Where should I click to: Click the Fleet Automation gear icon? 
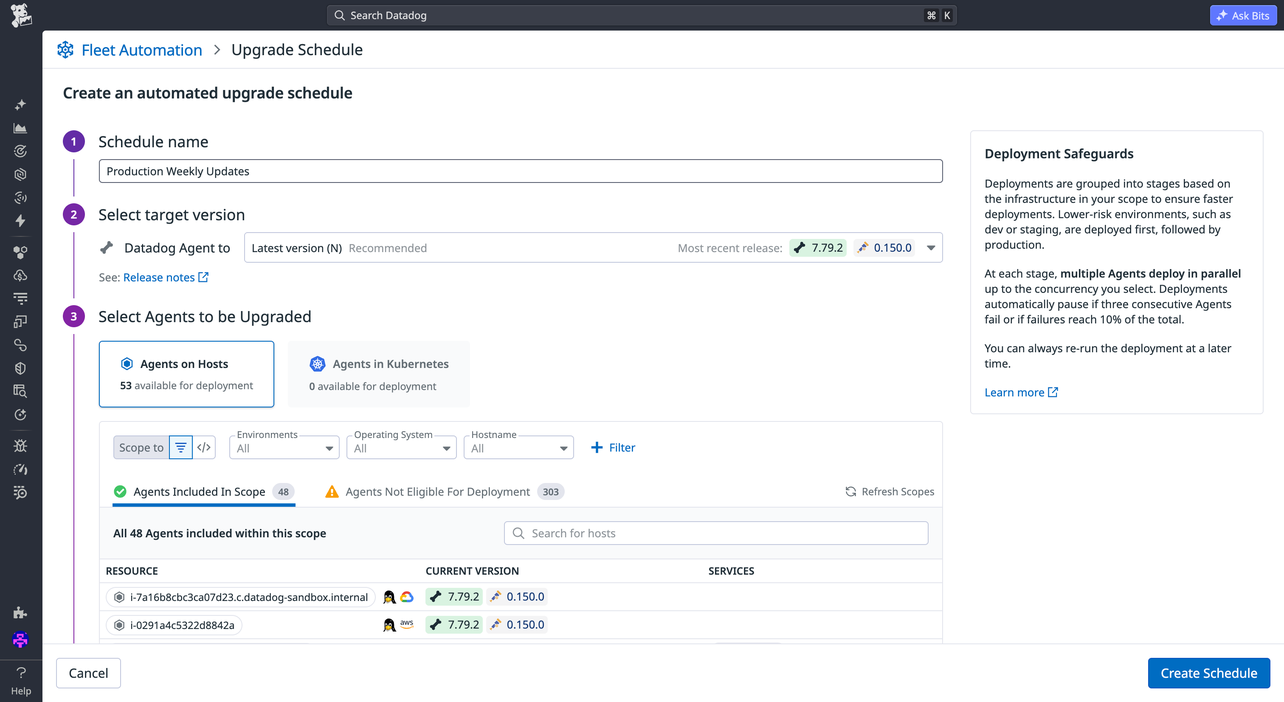click(x=65, y=50)
